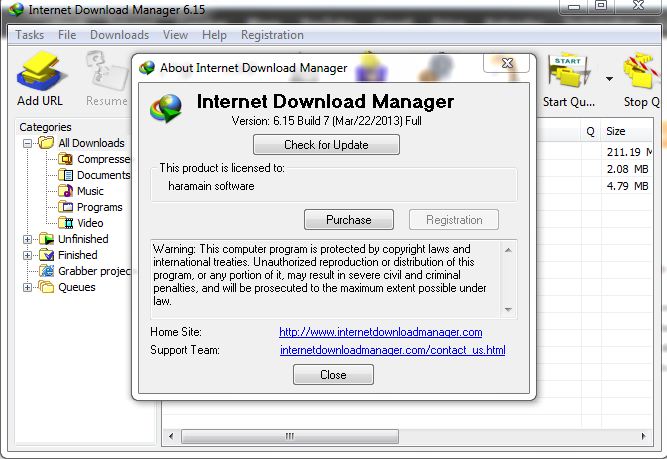This screenshot has width=667, height=459.
Task: Open the Help menu
Action: click(214, 35)
